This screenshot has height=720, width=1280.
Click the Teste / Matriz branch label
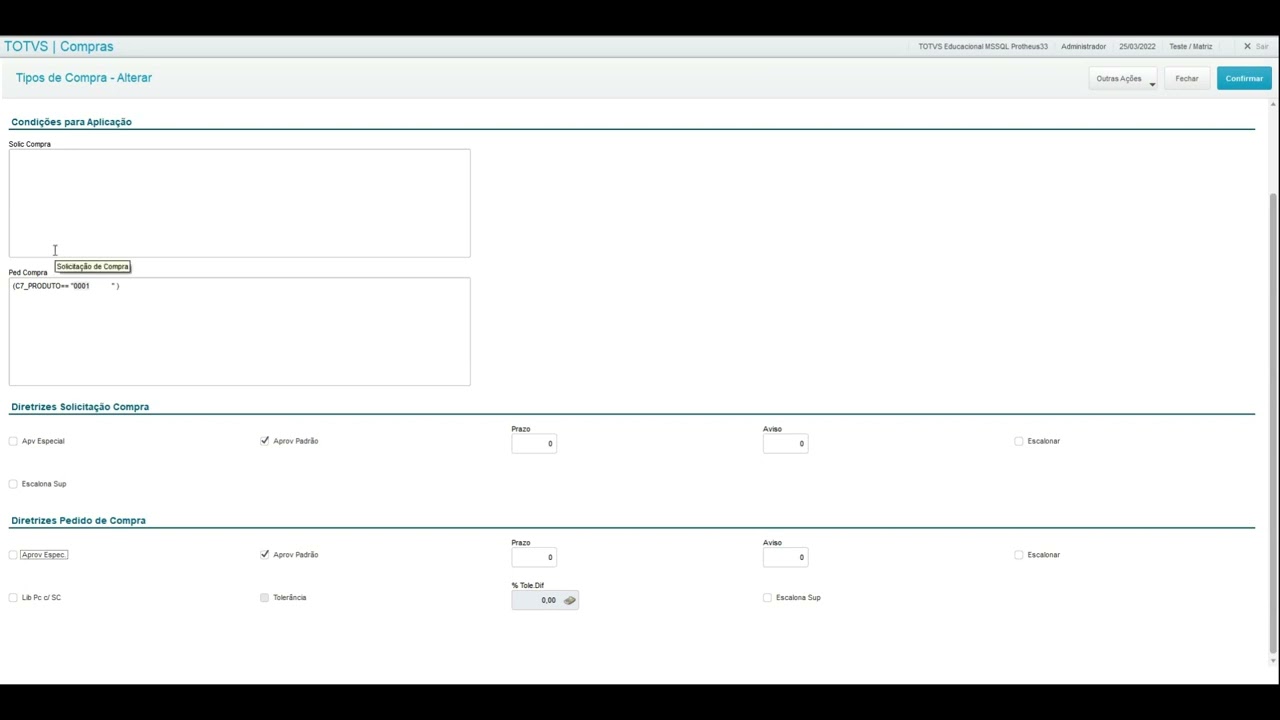pos(1190,47)
